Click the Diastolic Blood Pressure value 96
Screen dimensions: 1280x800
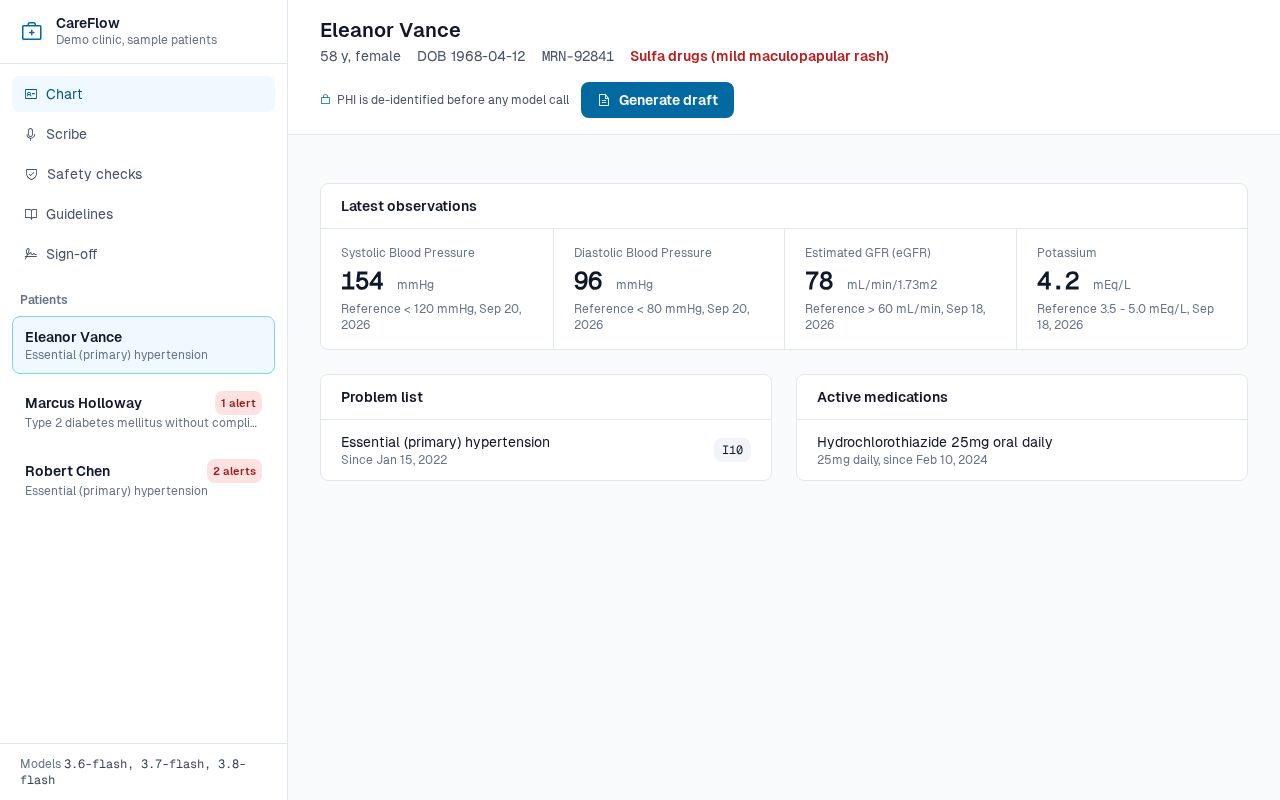pyautogui.click(x=588, y=281)
